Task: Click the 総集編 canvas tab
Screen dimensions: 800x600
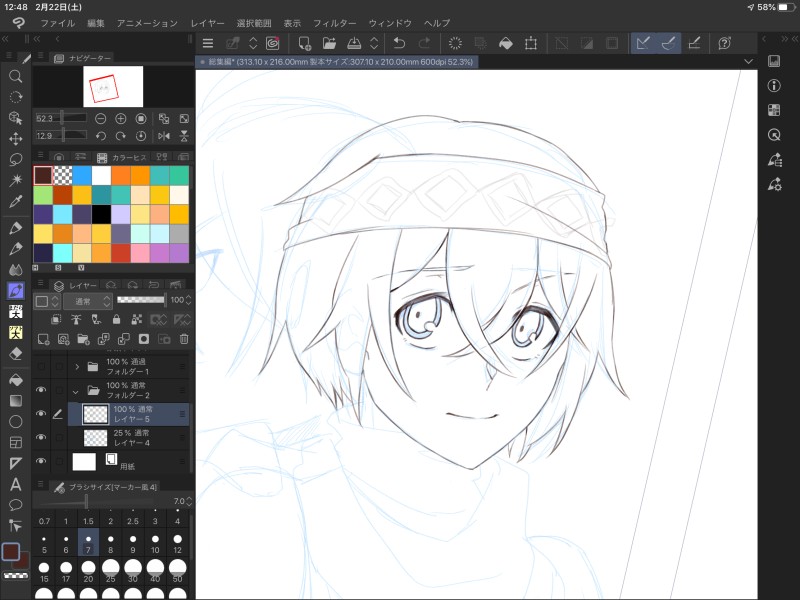Action: 337,62
